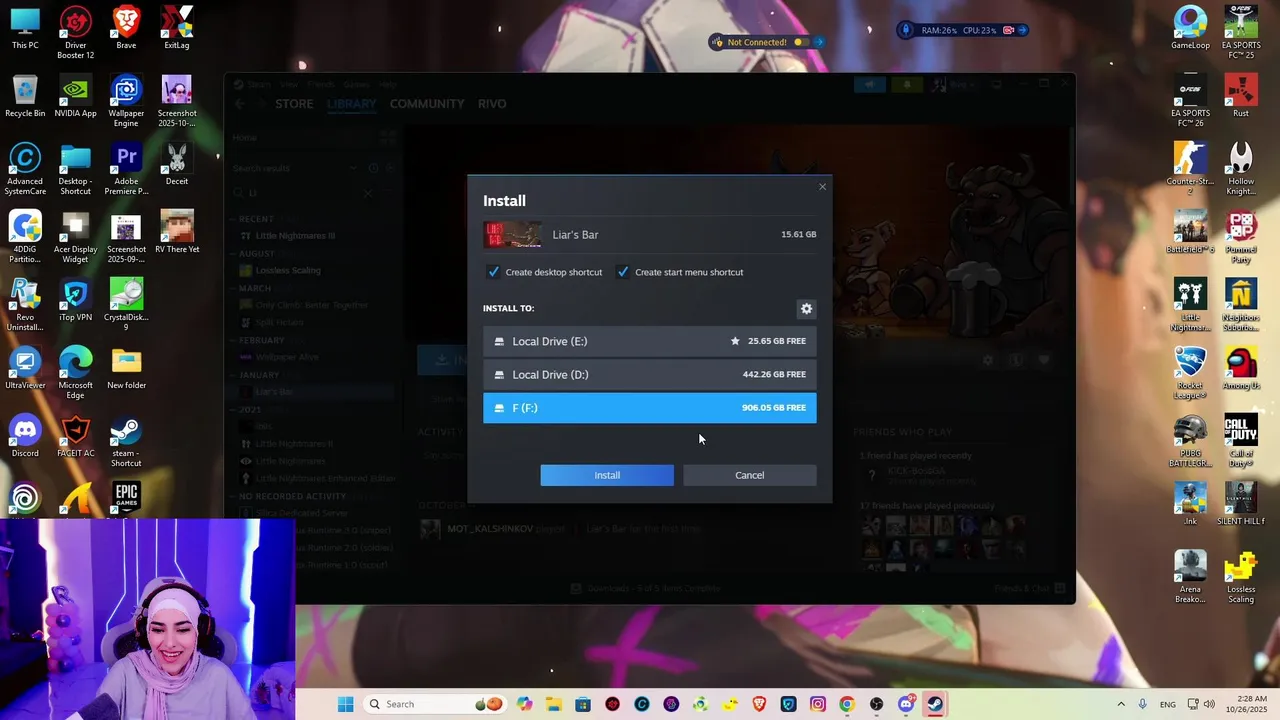Open Rust game desktop icon
The width and height of the screenshot is (1280, 720).
[1241, 97]
